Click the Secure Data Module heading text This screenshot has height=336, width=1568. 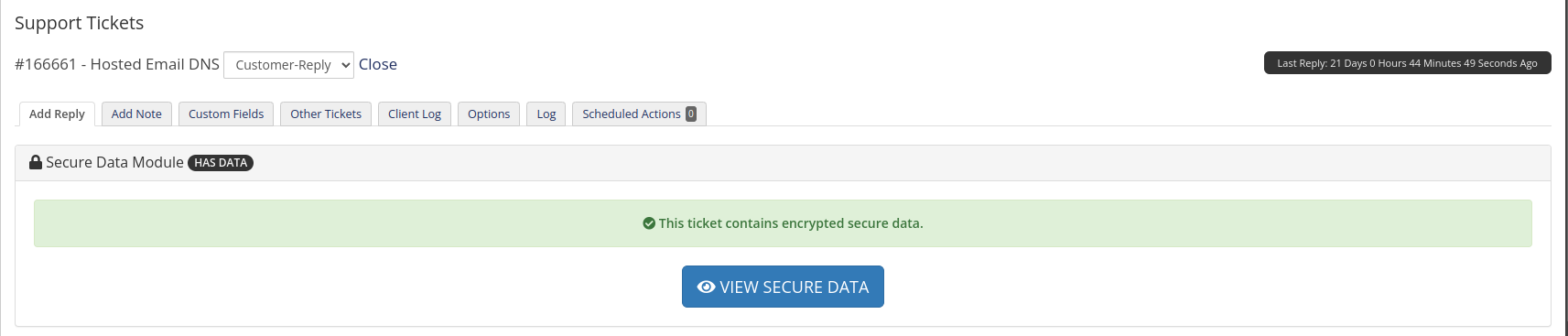tap(114, 162)
